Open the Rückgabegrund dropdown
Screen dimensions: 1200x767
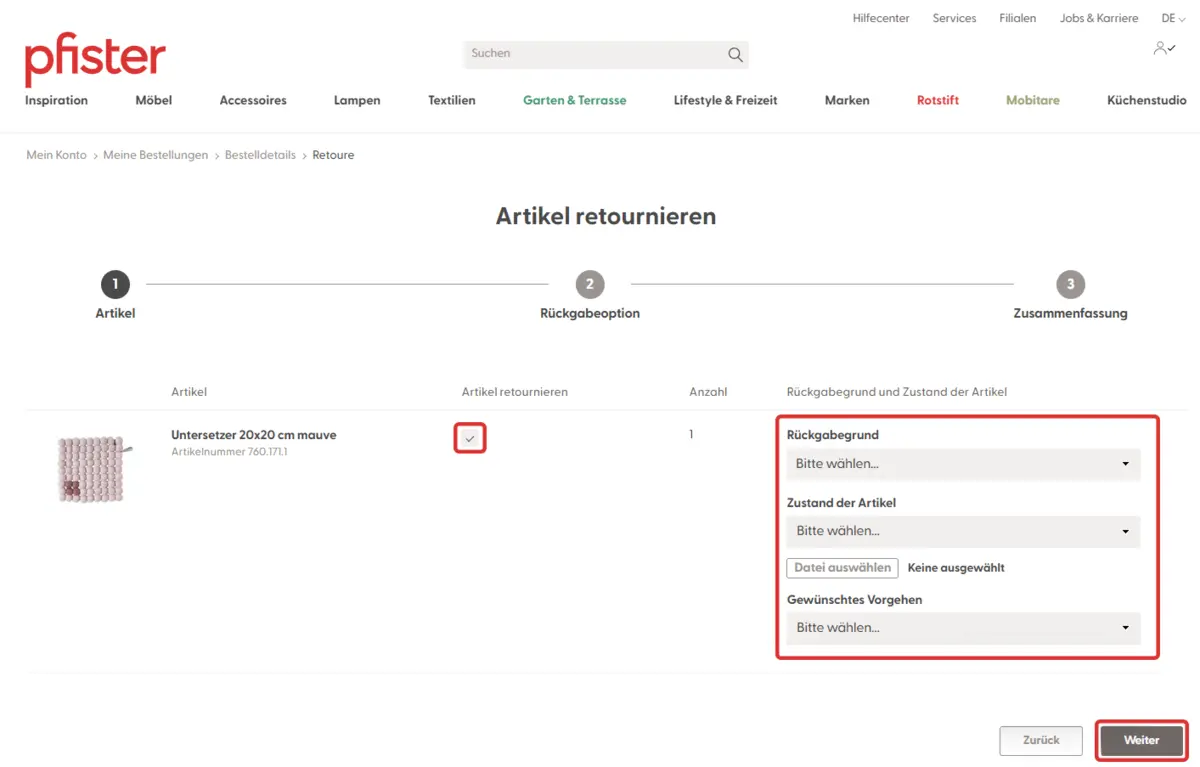tap(963, 464)
